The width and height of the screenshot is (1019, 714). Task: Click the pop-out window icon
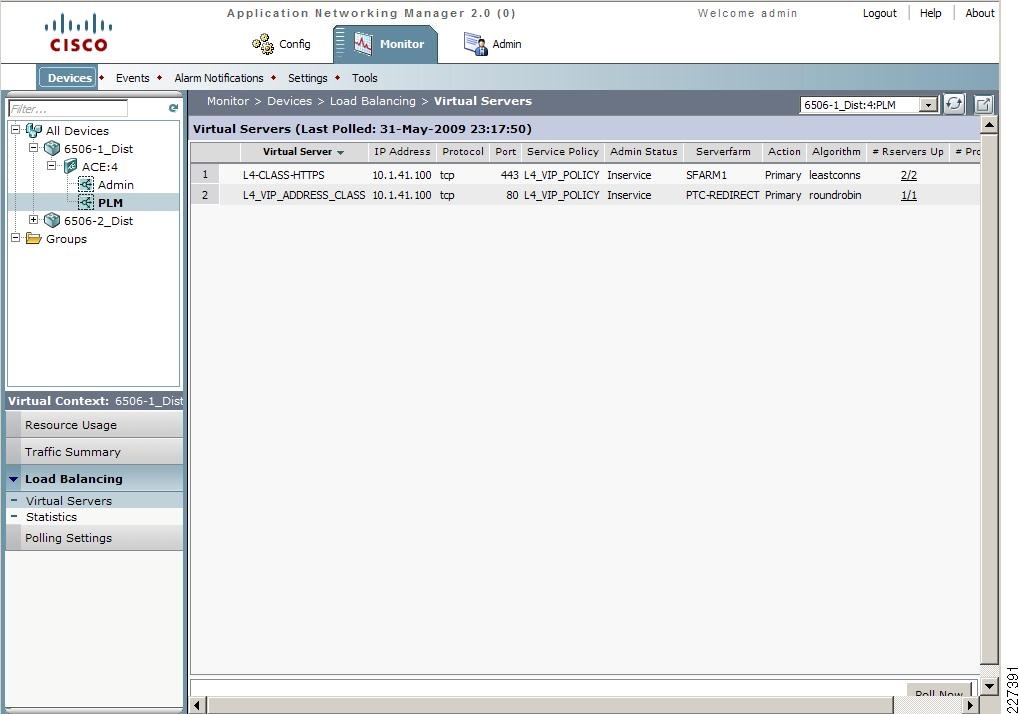point(983,104)
